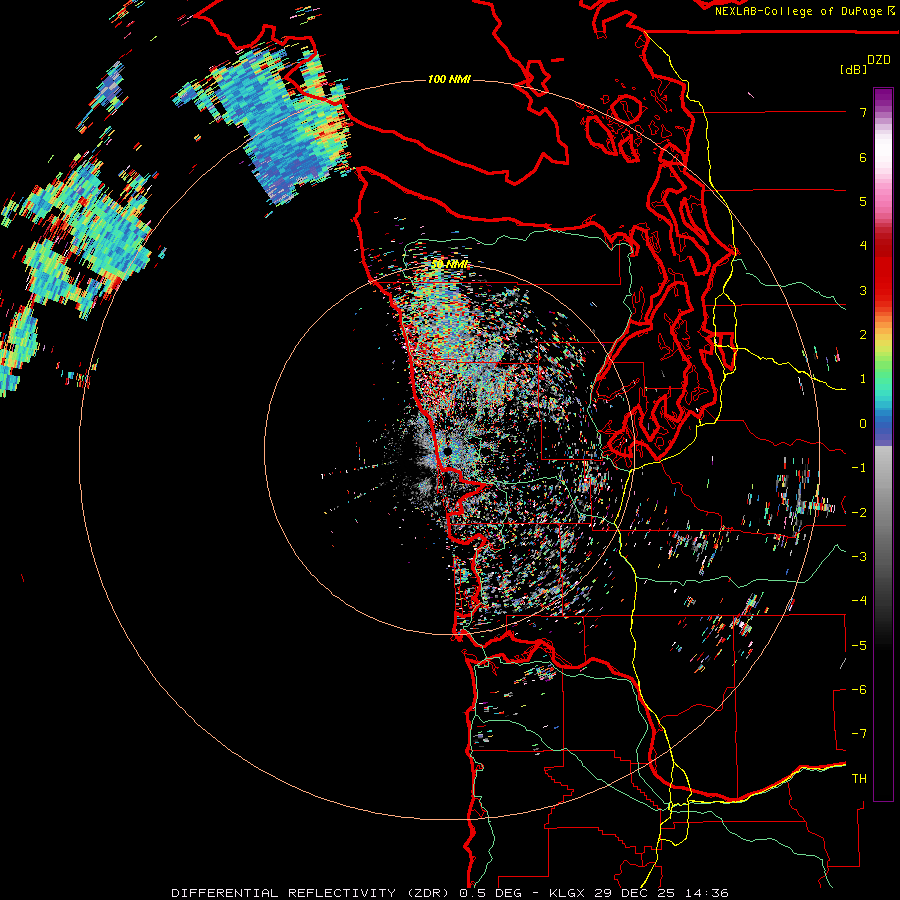Click the 3 value on color scale

coord(863,290)
